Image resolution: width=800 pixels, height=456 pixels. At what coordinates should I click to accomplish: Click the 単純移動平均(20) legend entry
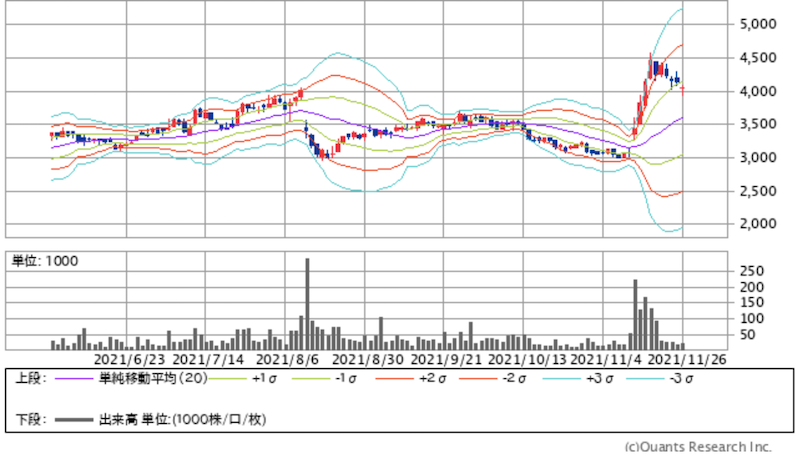153,378
